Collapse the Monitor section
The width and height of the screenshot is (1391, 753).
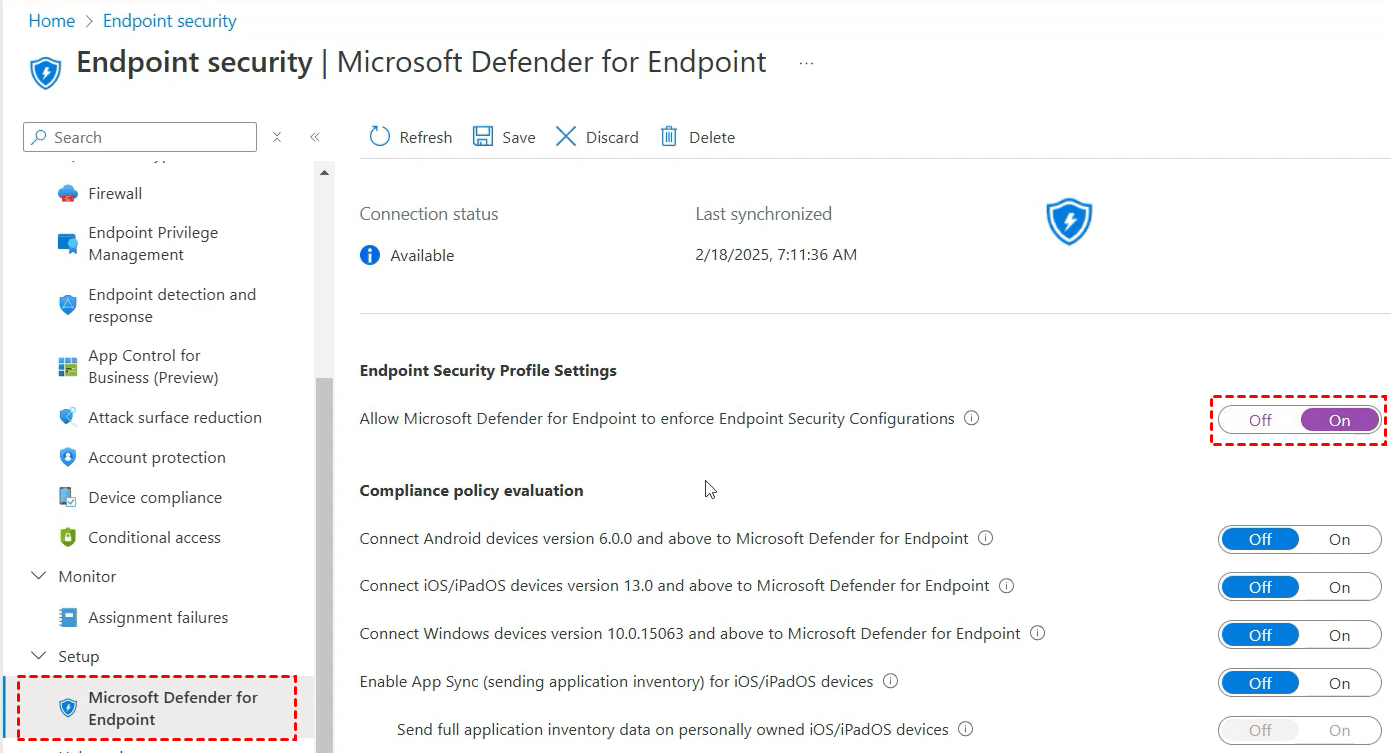click(39, 576)
